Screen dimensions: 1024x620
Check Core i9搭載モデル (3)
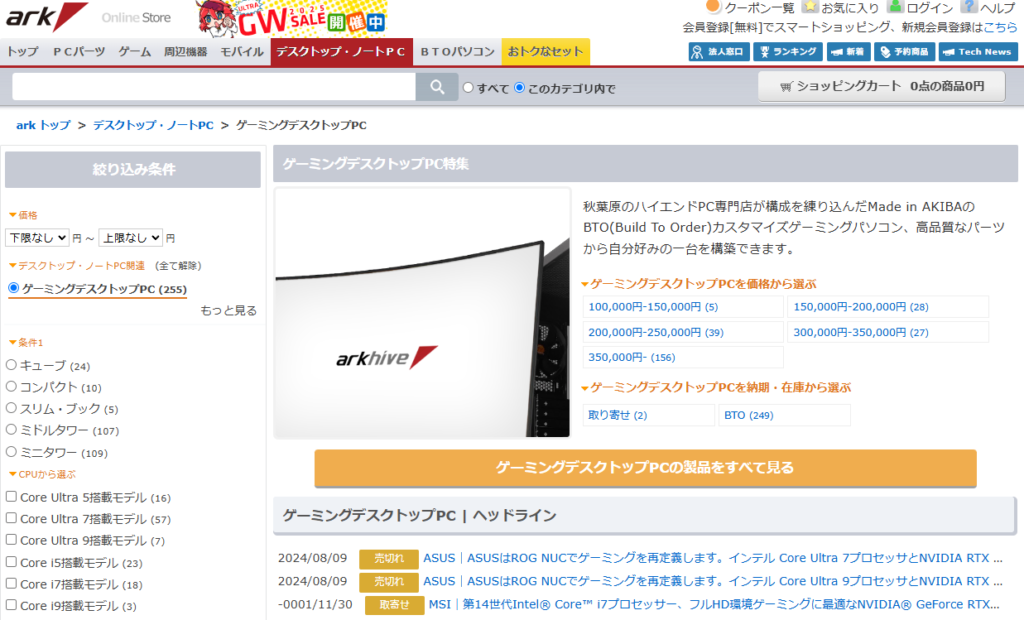click(11, 605)
